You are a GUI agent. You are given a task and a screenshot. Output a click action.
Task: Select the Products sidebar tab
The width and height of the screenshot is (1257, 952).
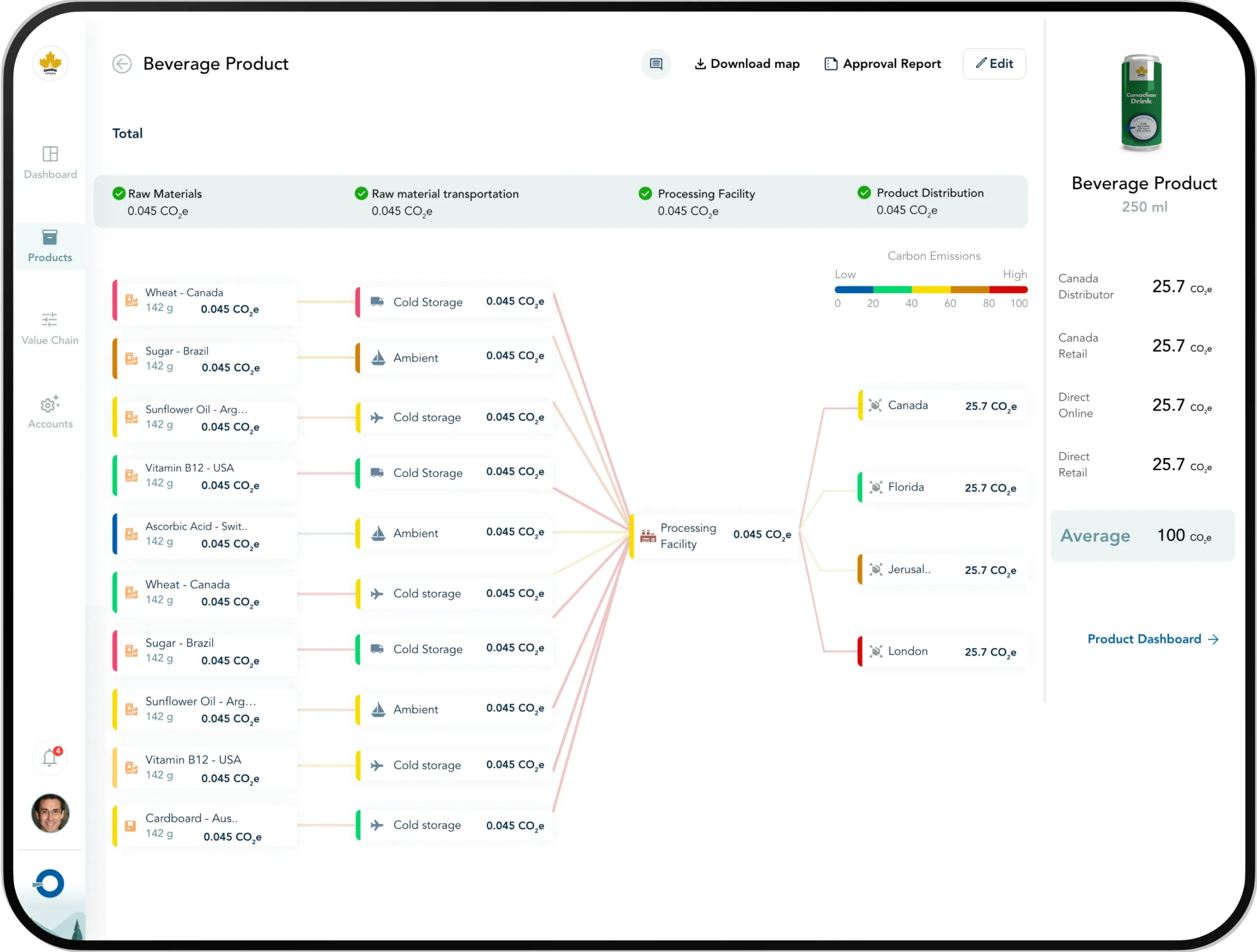[50, 245]
